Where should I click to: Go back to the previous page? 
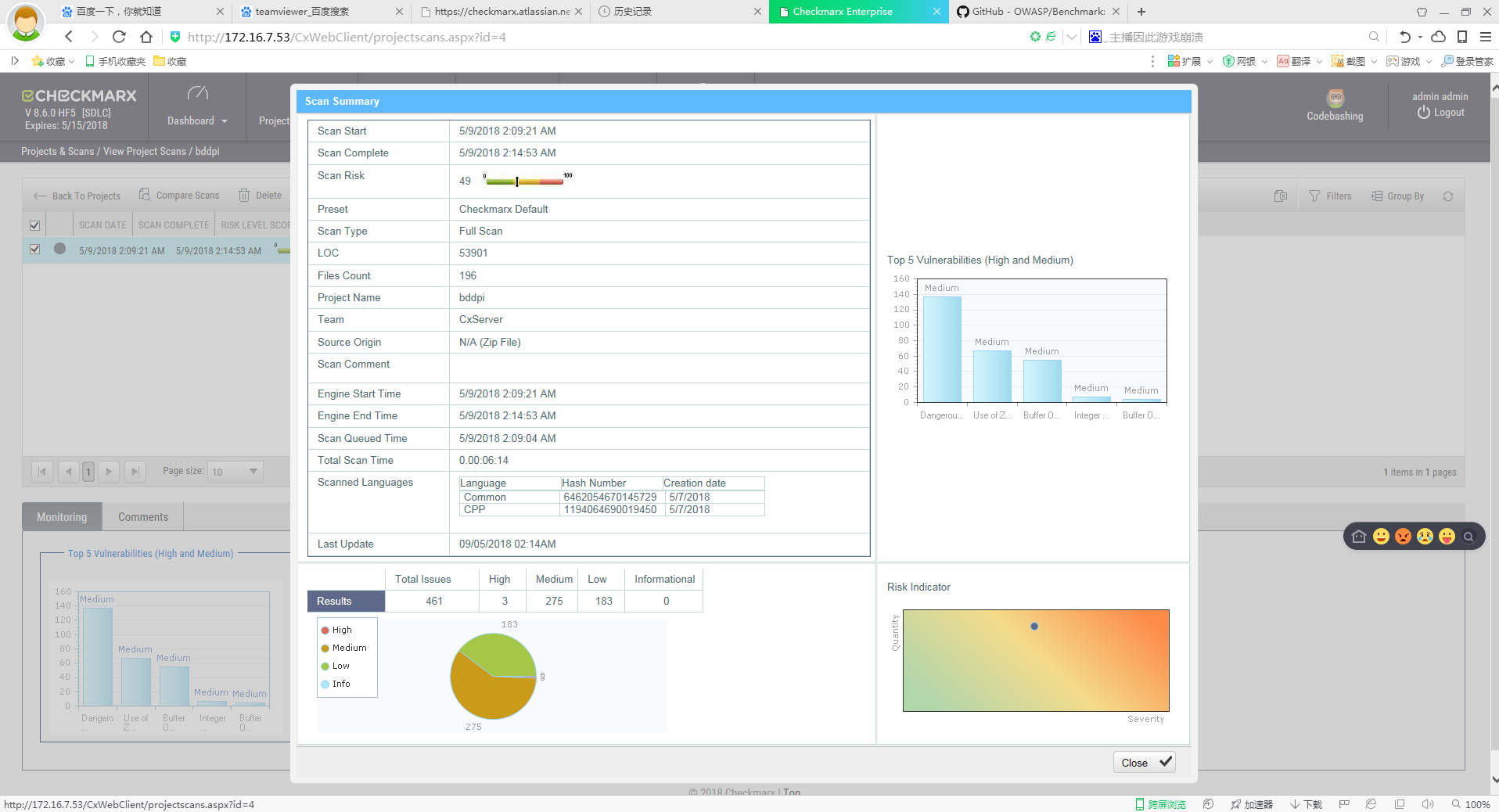69,37
